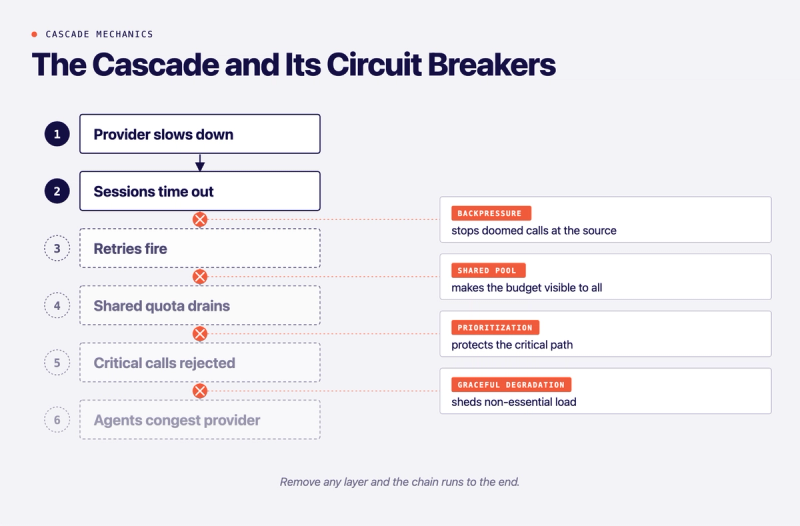800x526 pixels.
Task: Click the dashed step 5 circle
Action: 57,363
